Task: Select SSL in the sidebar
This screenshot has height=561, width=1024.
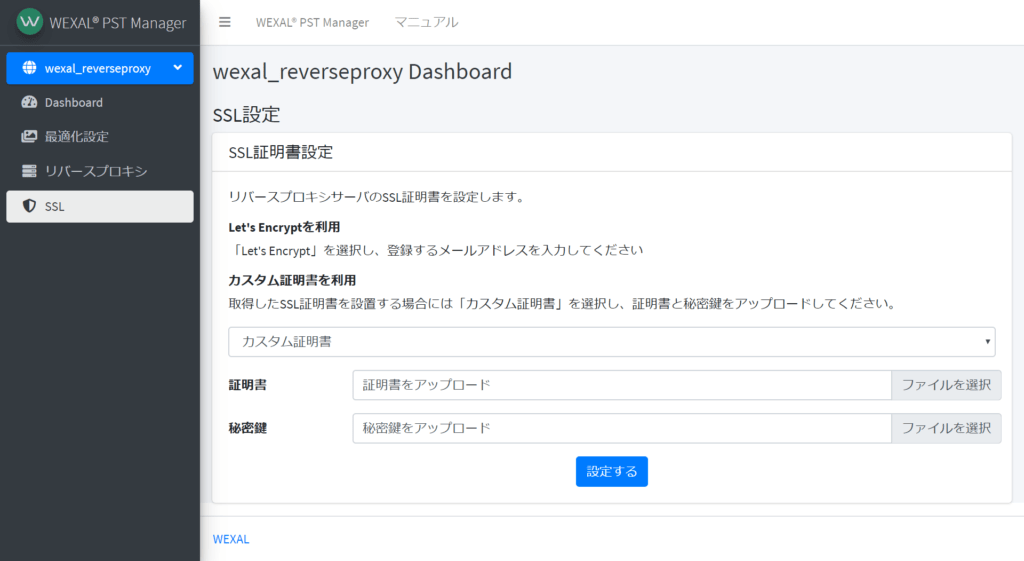Action: point(100,206)
